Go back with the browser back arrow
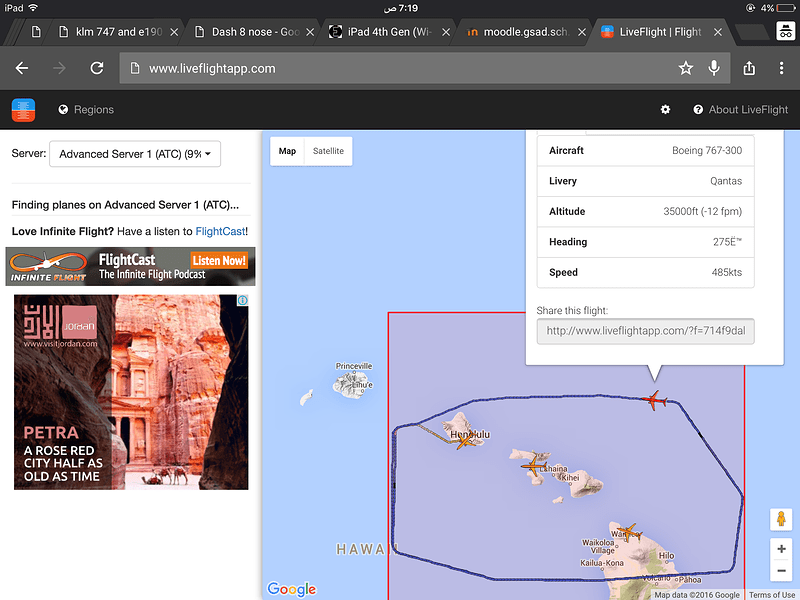 (x=22, y=68)
